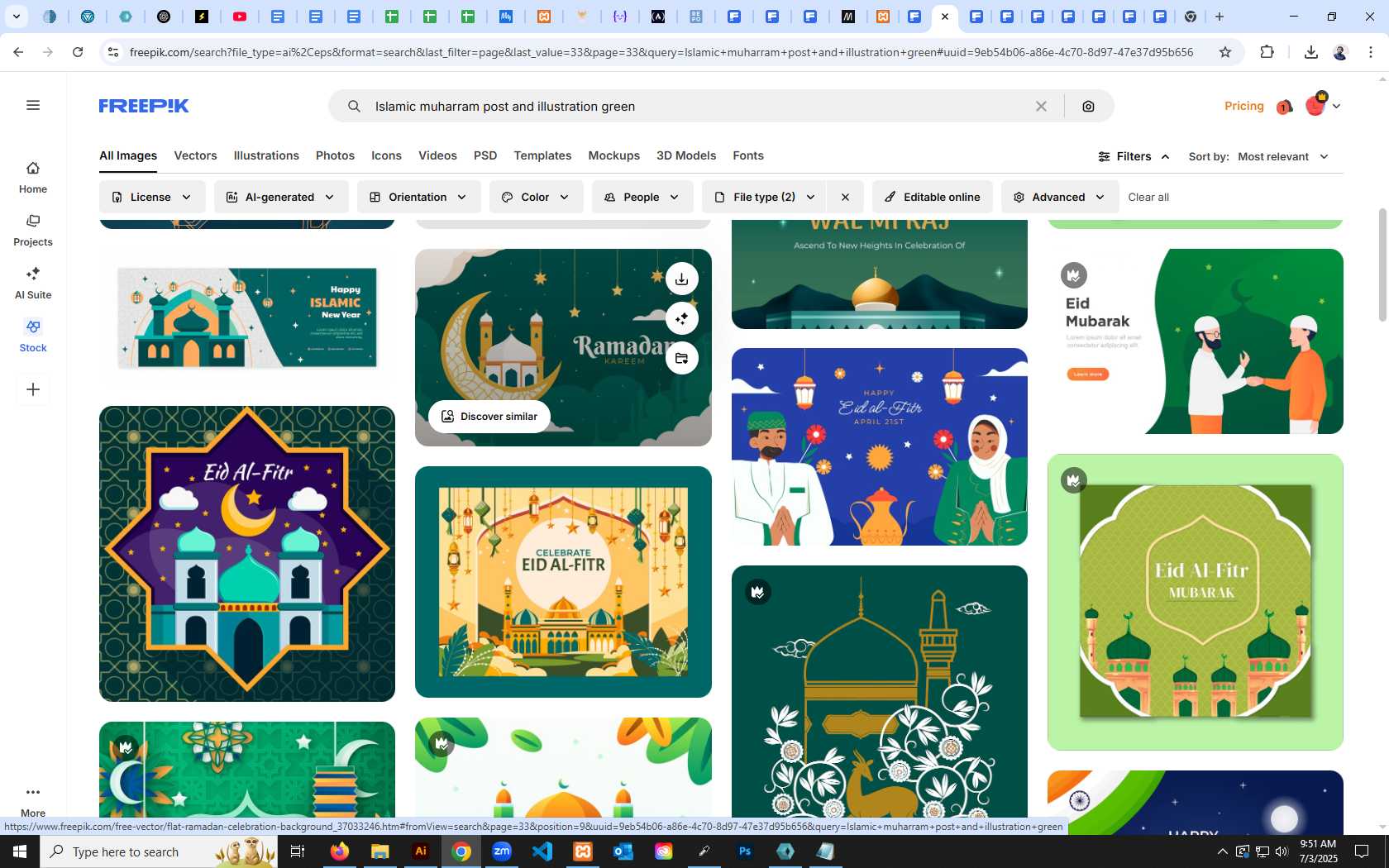
Task: Go back to previous page
Action: tap(18, 52)
